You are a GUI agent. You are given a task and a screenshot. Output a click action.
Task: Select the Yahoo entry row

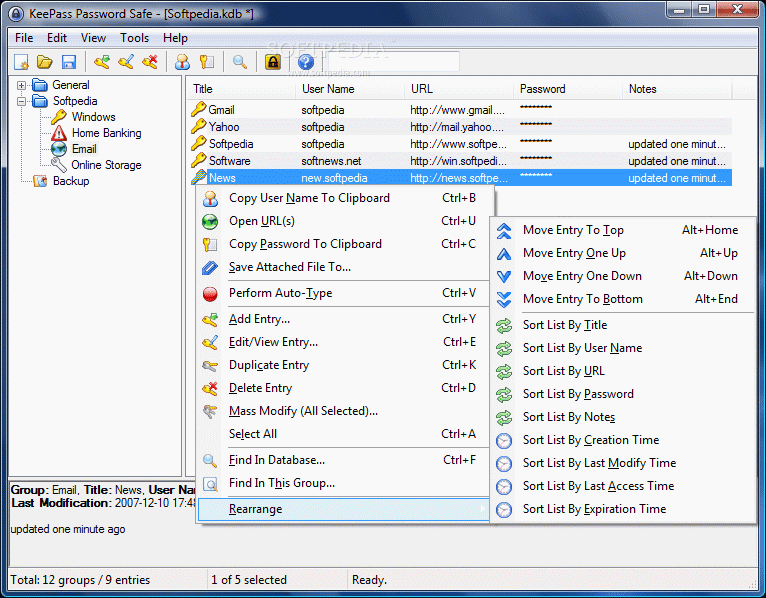point(460,127)
